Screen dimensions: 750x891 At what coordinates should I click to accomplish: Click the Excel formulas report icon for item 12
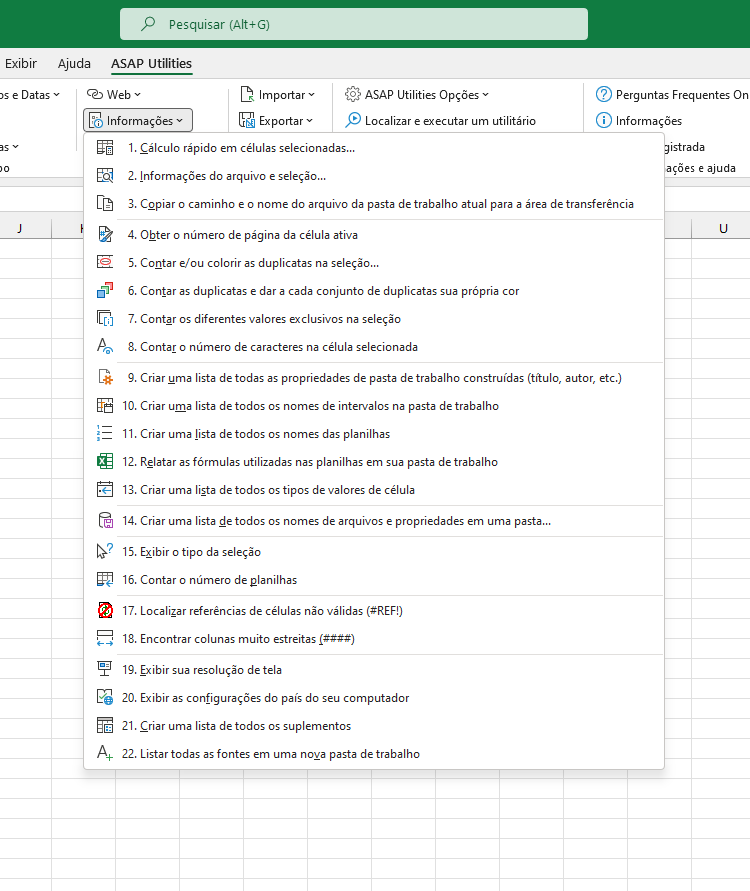pyautogui.click(x=105, y=461)
